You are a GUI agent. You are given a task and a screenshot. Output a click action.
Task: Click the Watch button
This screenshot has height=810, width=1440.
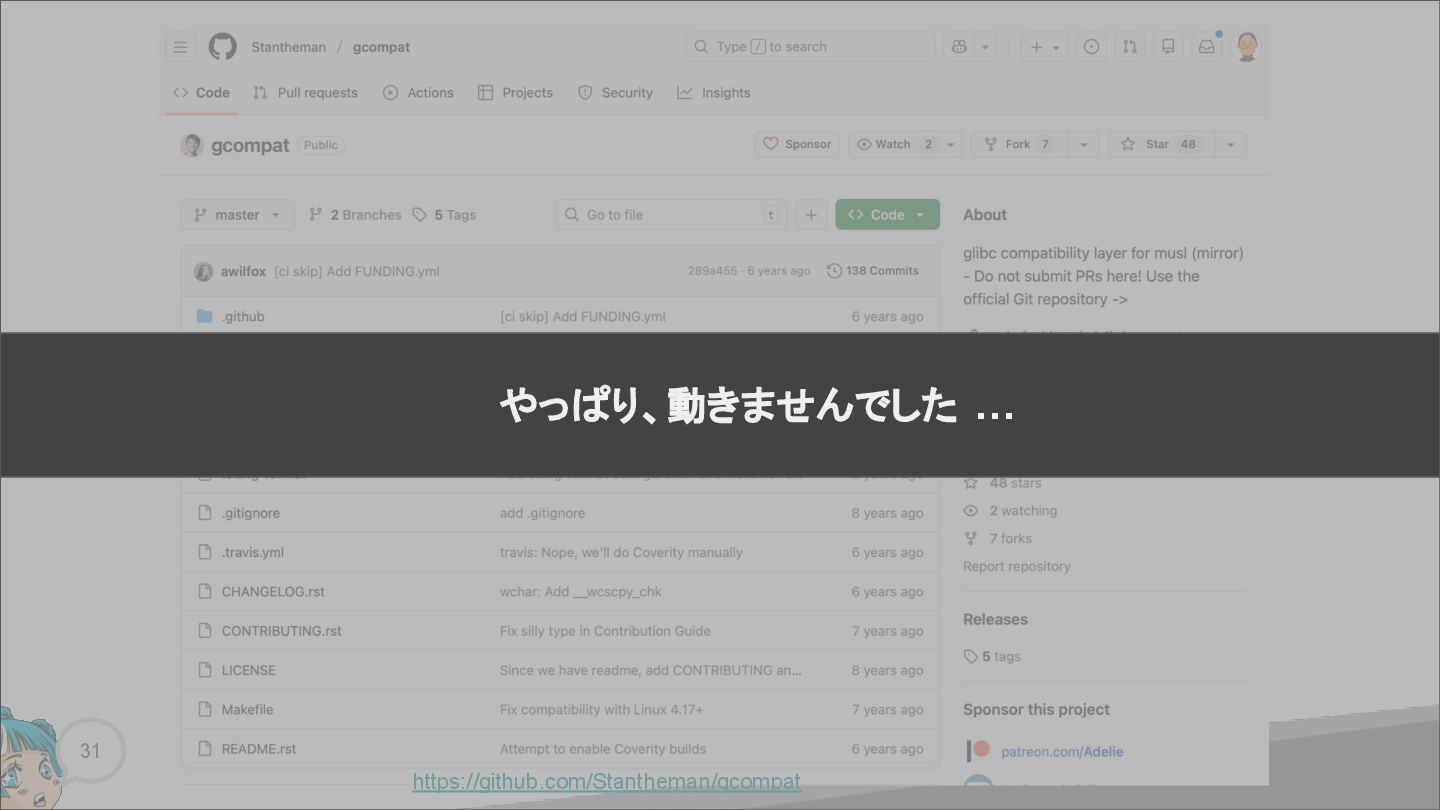[x=895, y=144]
